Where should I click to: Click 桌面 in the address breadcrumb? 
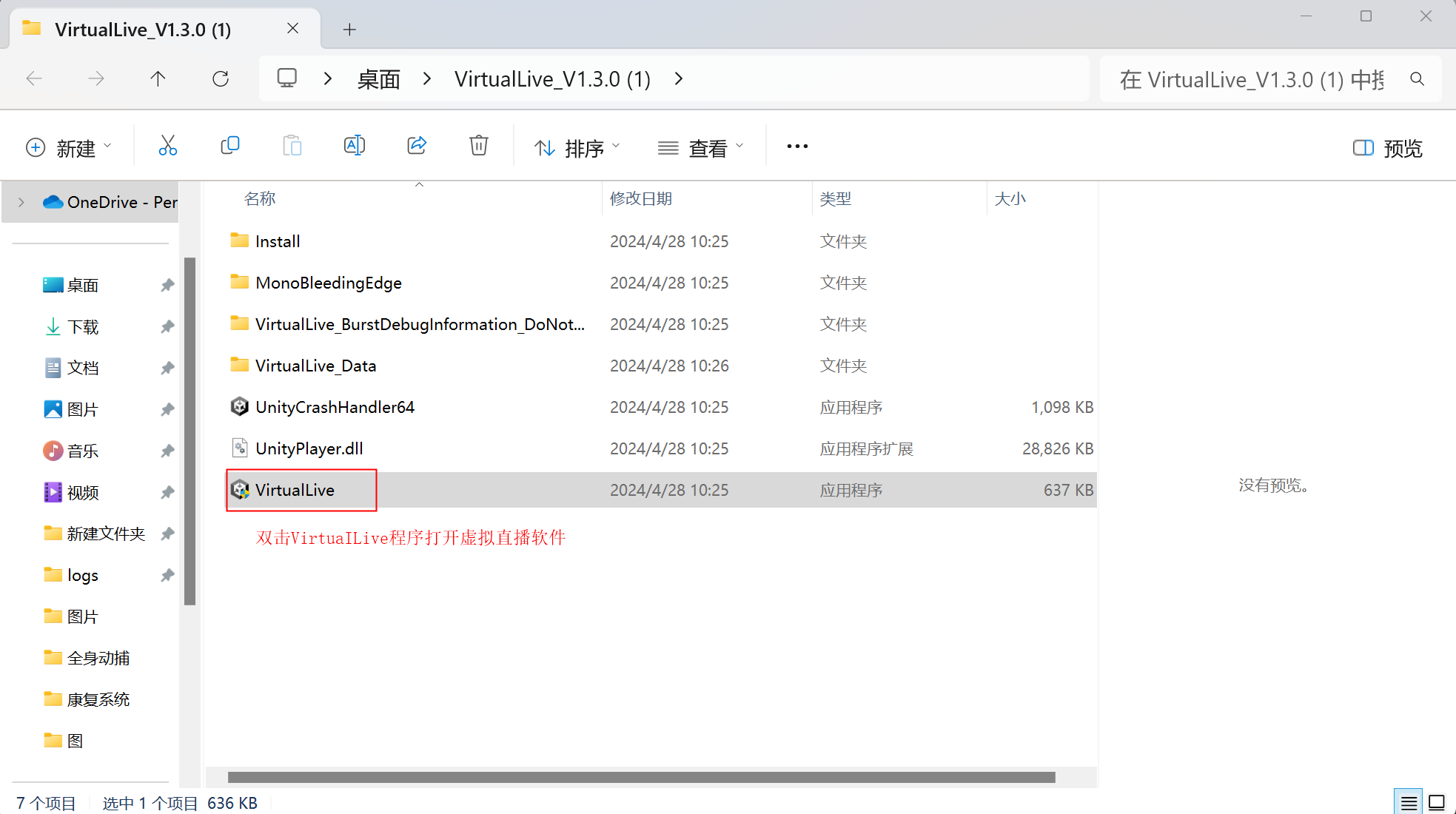pyautogui.click(x=378, y=79)
